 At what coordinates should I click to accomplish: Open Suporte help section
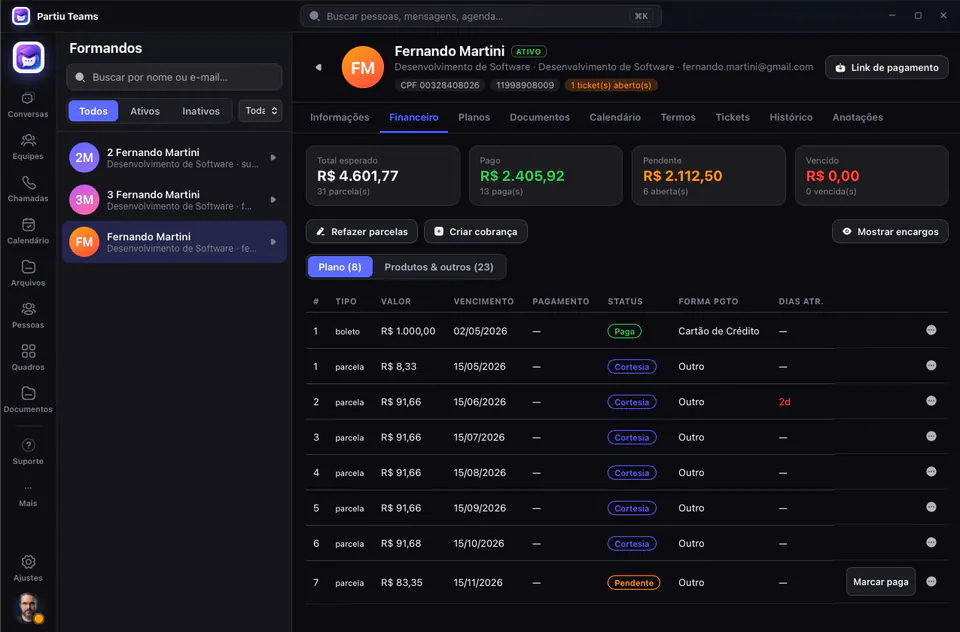28,452
